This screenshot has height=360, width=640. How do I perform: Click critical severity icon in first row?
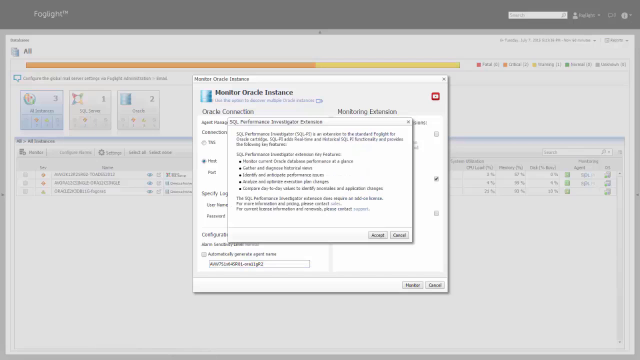tap(43, 175)
